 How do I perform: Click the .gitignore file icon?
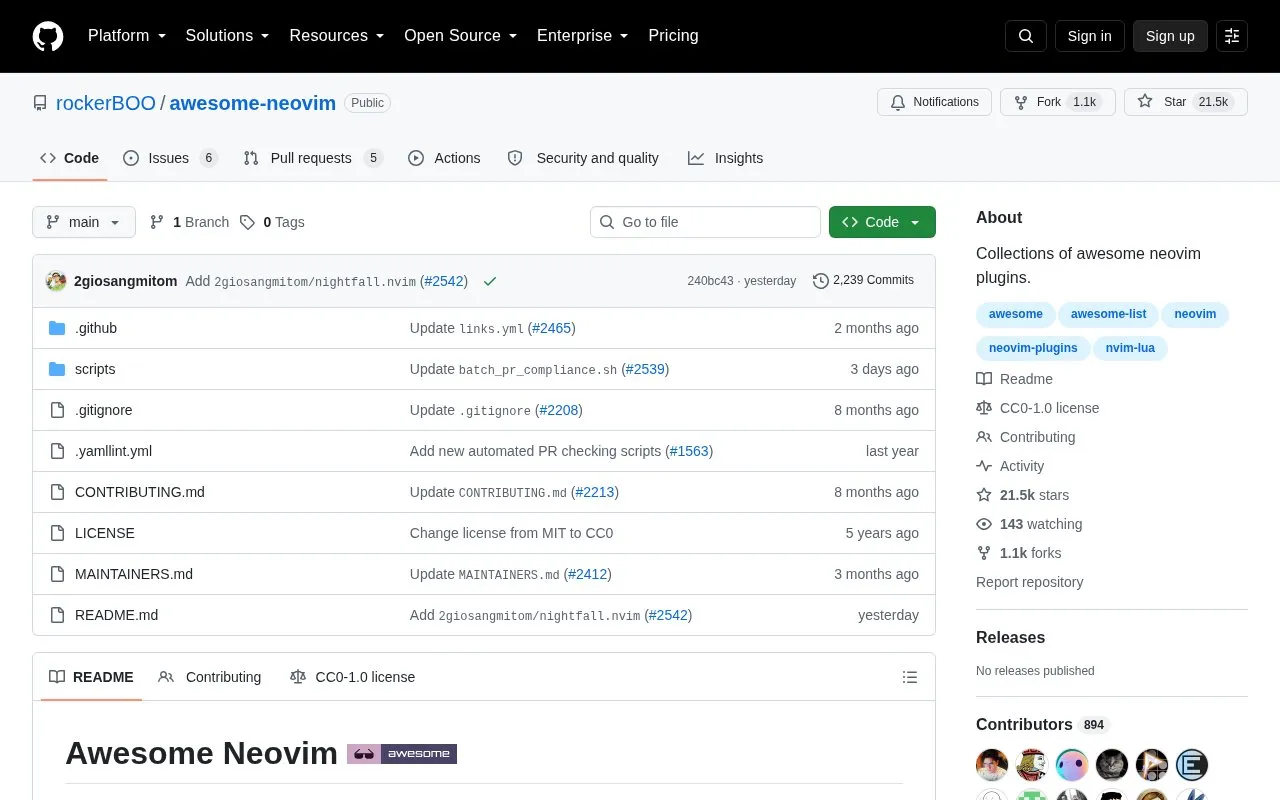click(x=57, y=410)
